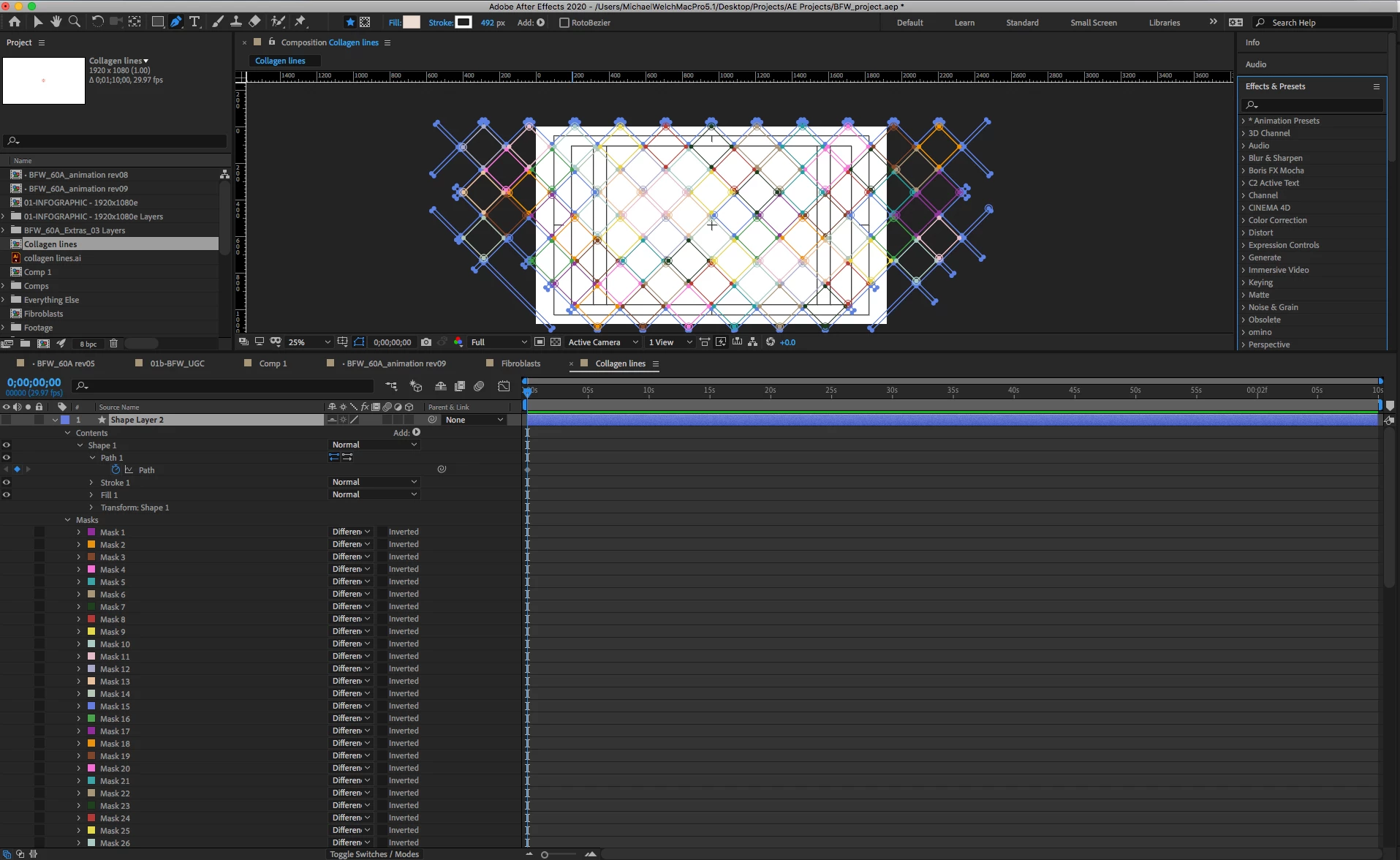Open the Graph Editor in the timeline
This screenshot has height=860, width=1400.
(x=504, y=386)
